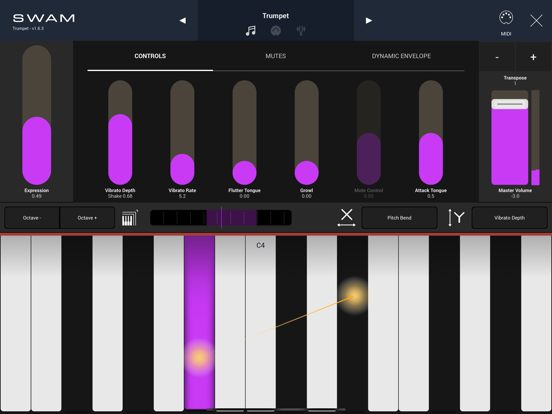Image resolution: width=552 pixels, height=414 pixels.
Task: Click the Octave - button
Action: [x=32, y=218]
